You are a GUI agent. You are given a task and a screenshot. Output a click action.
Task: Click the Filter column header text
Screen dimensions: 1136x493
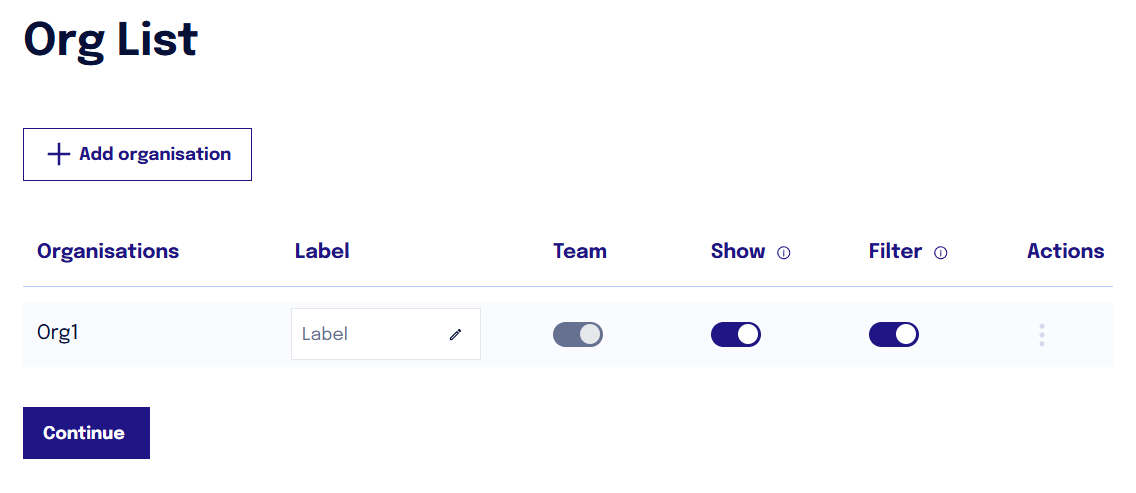(x=895, y=251)
